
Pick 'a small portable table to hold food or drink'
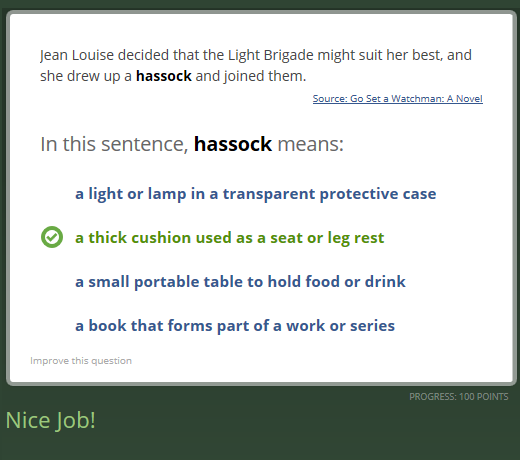click(240, 282)
